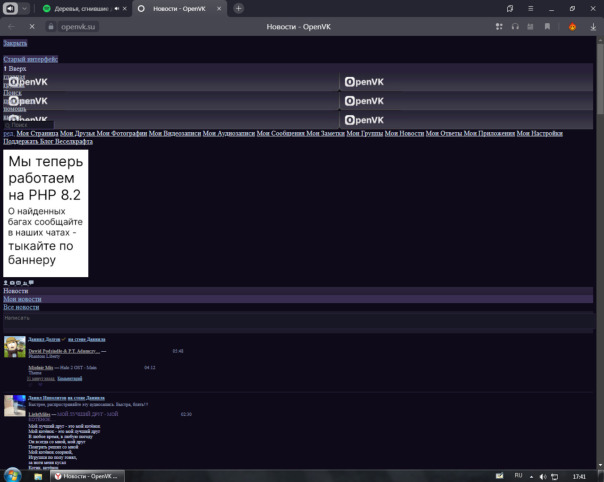Open «Мои Настройки» menu link
The height and width of the screenshot is (482, 604).
(540, 133)
